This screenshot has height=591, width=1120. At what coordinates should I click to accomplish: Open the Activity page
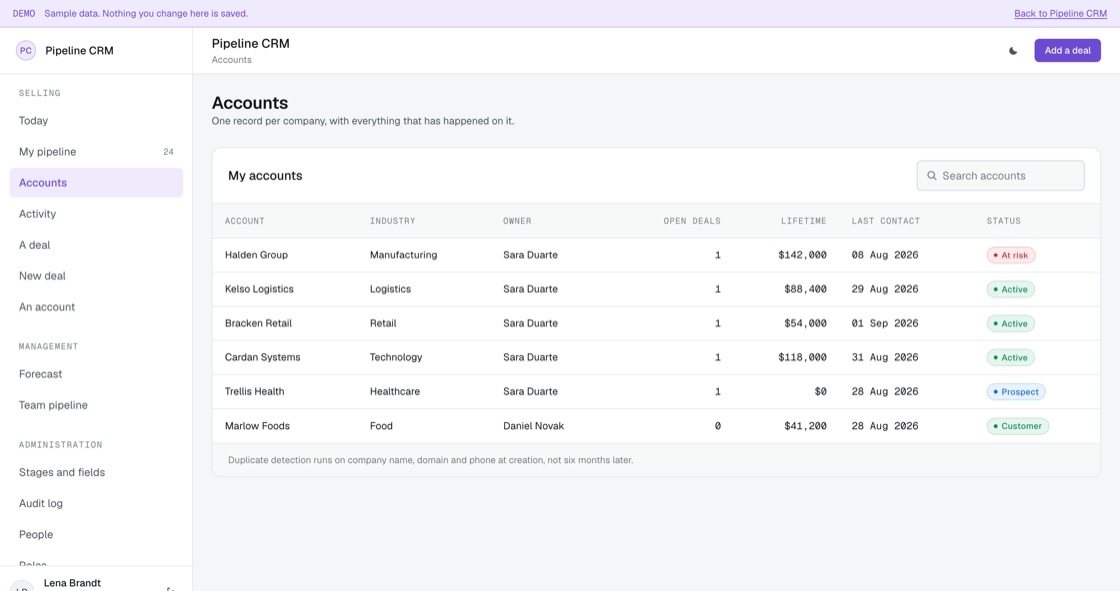click(96, 214)
